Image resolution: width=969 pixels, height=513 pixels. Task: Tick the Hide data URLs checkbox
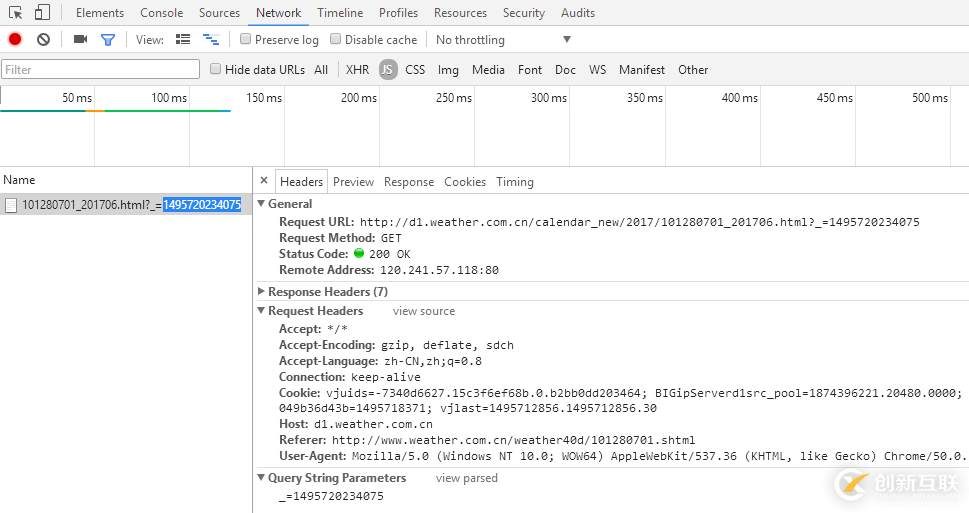pyautogui.click(x=216, y=69)
